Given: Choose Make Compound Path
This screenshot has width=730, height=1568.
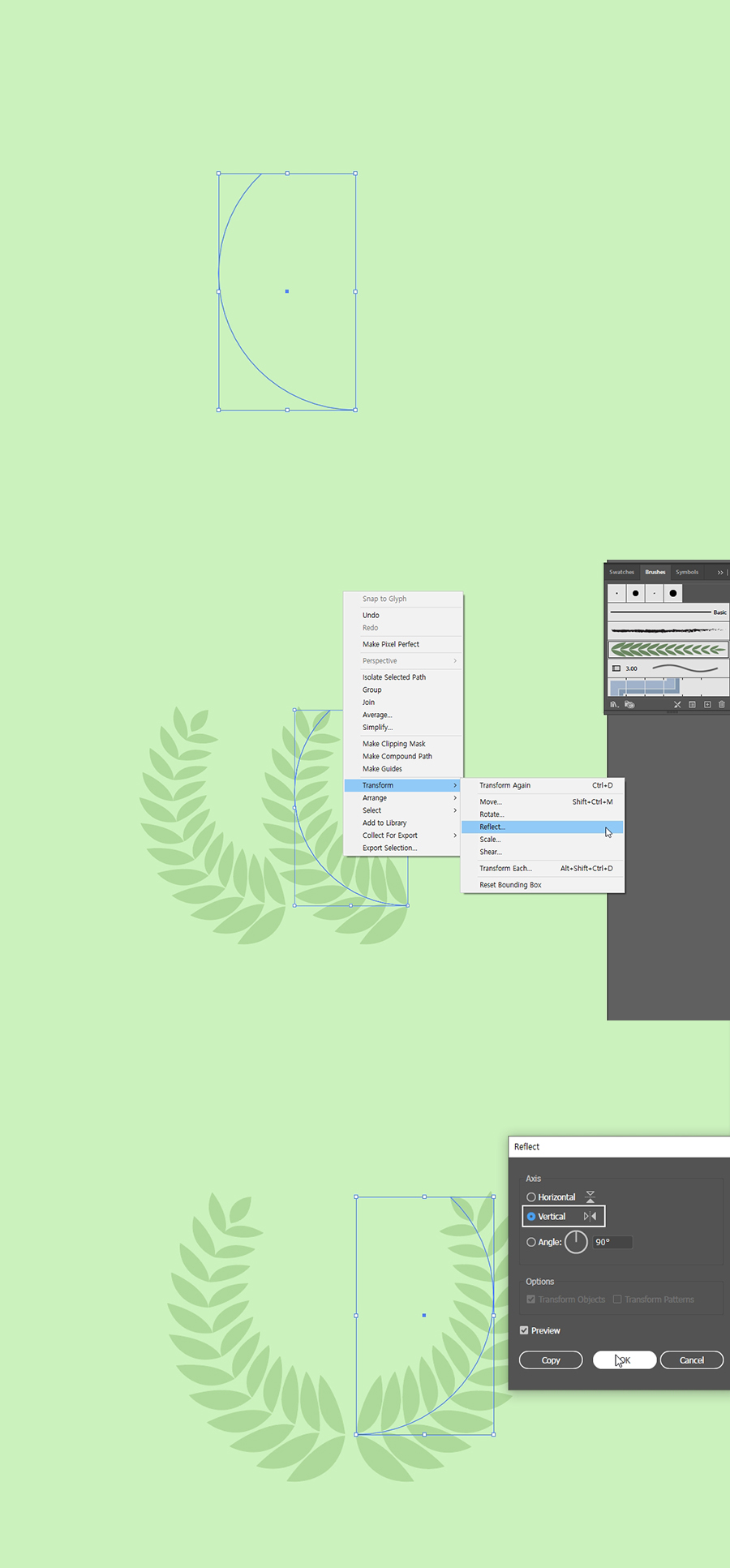Looking at the screenshot, I should click(402, 756).
